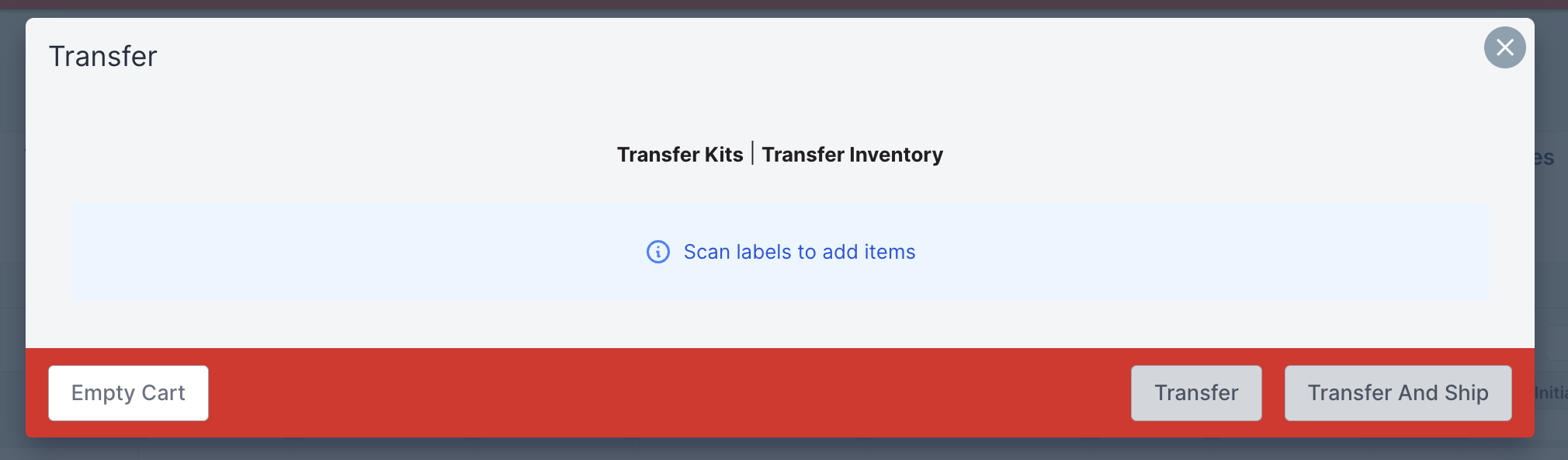Screen dimensions: 1568x460
Task: Click the Transfer dialog title heading
Action: pos(103,57)
